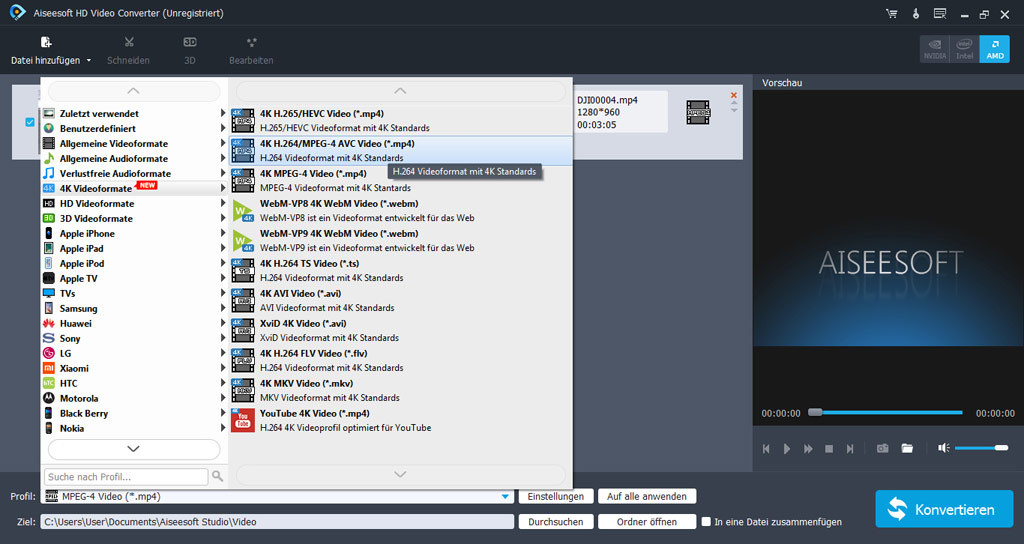Click the shopping cart icon in title bar

point(891,14)
